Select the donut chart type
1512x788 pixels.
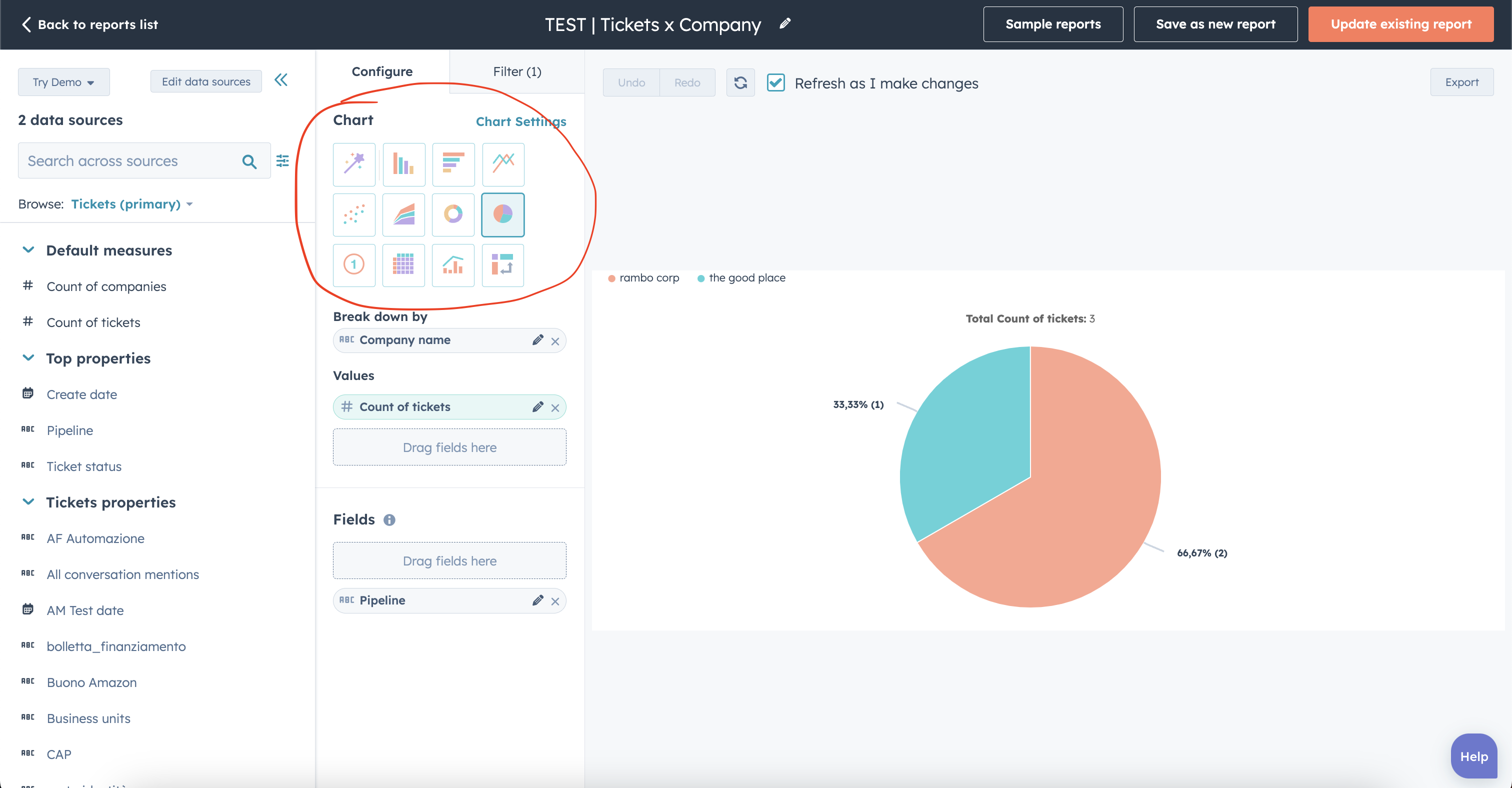[453, 214]
